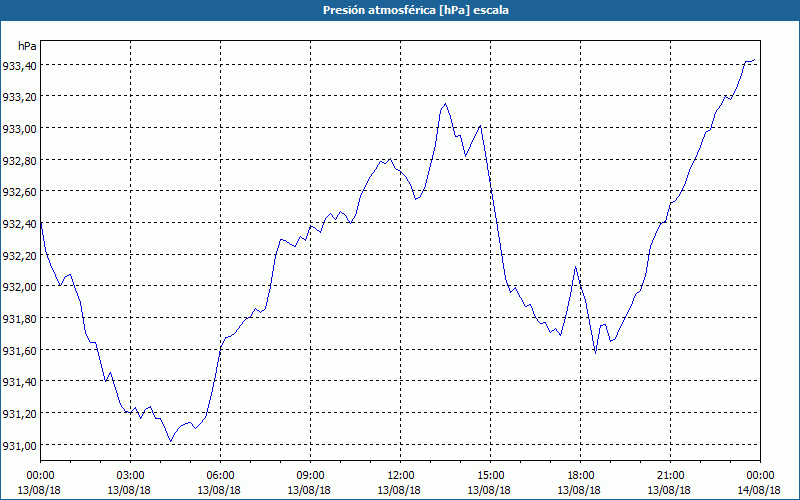
Task: Click the 00:00 label above 14/08/18
Action: coord(760,476)
